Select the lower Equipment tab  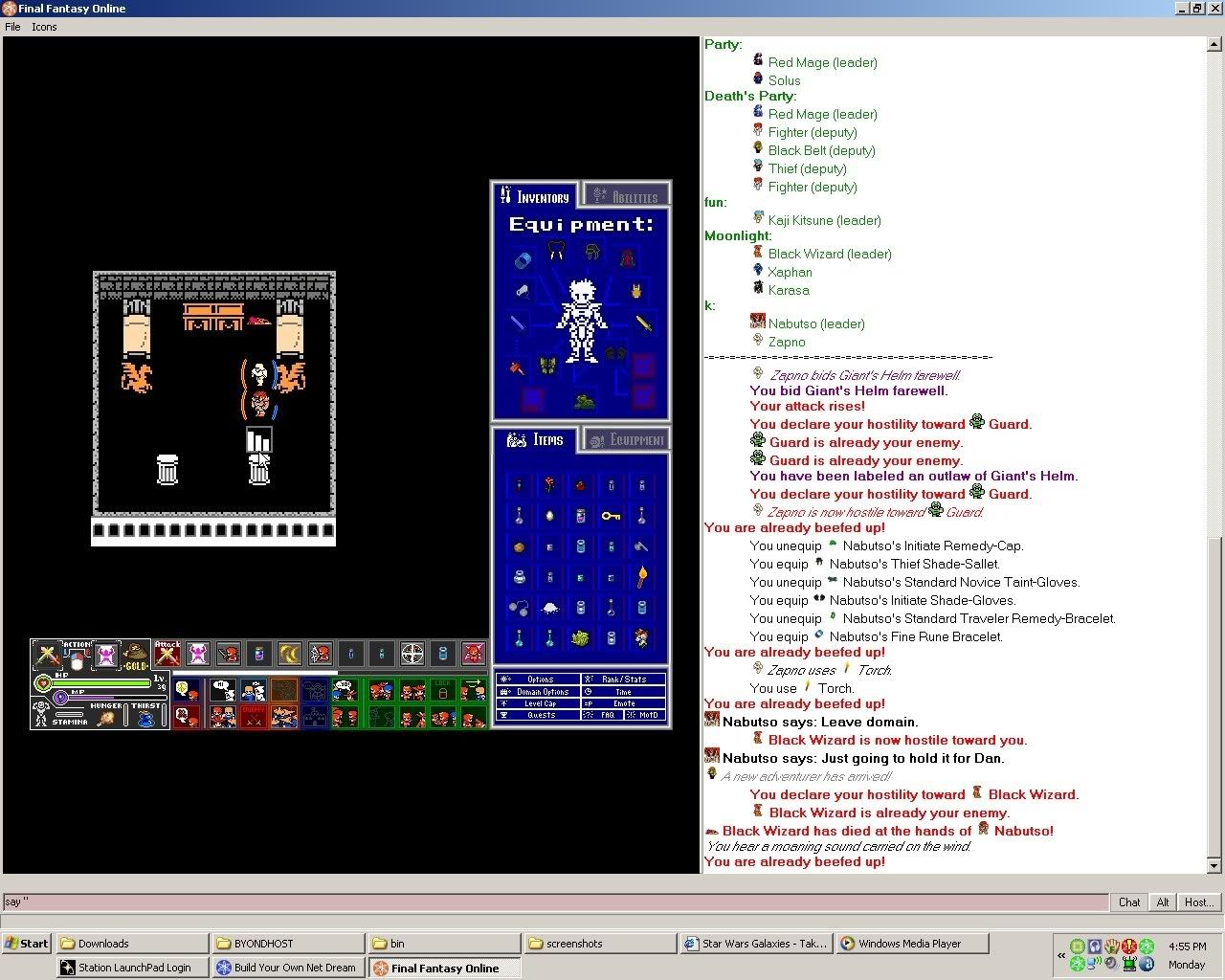[626, 439]
